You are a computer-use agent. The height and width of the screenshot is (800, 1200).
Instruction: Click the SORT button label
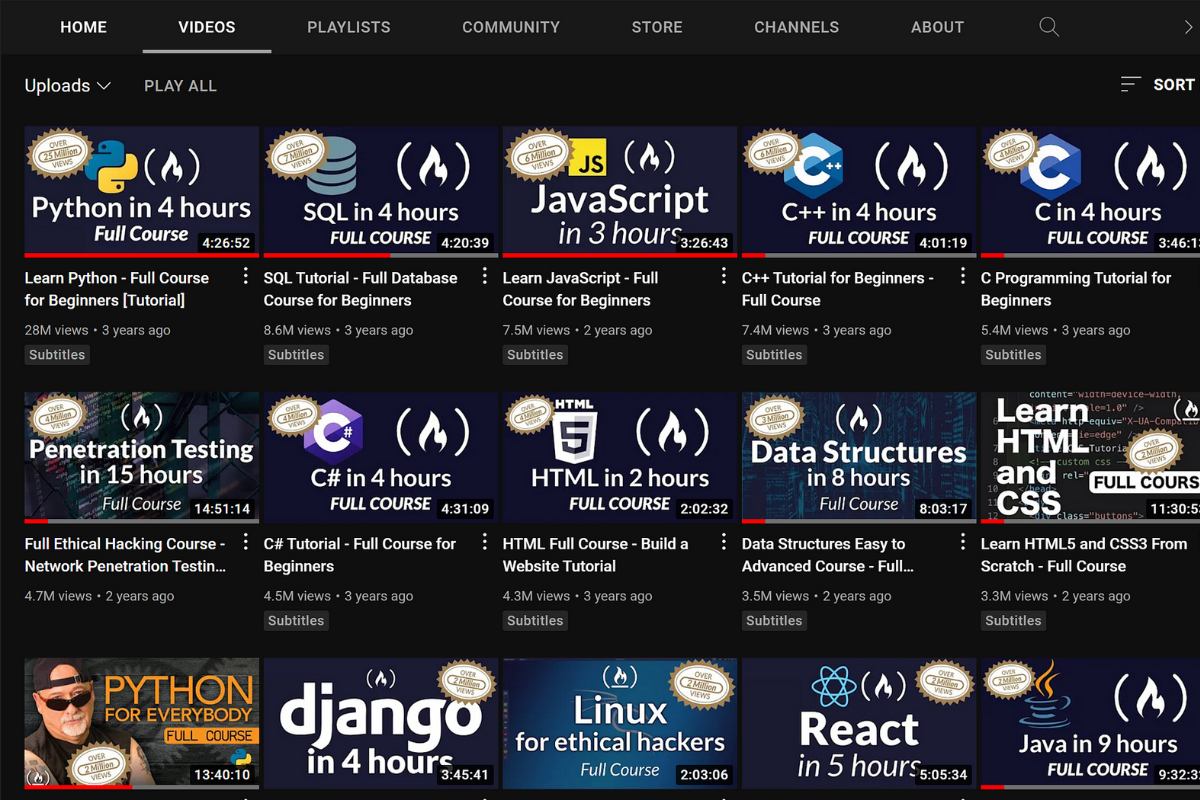coord(1174,85)
